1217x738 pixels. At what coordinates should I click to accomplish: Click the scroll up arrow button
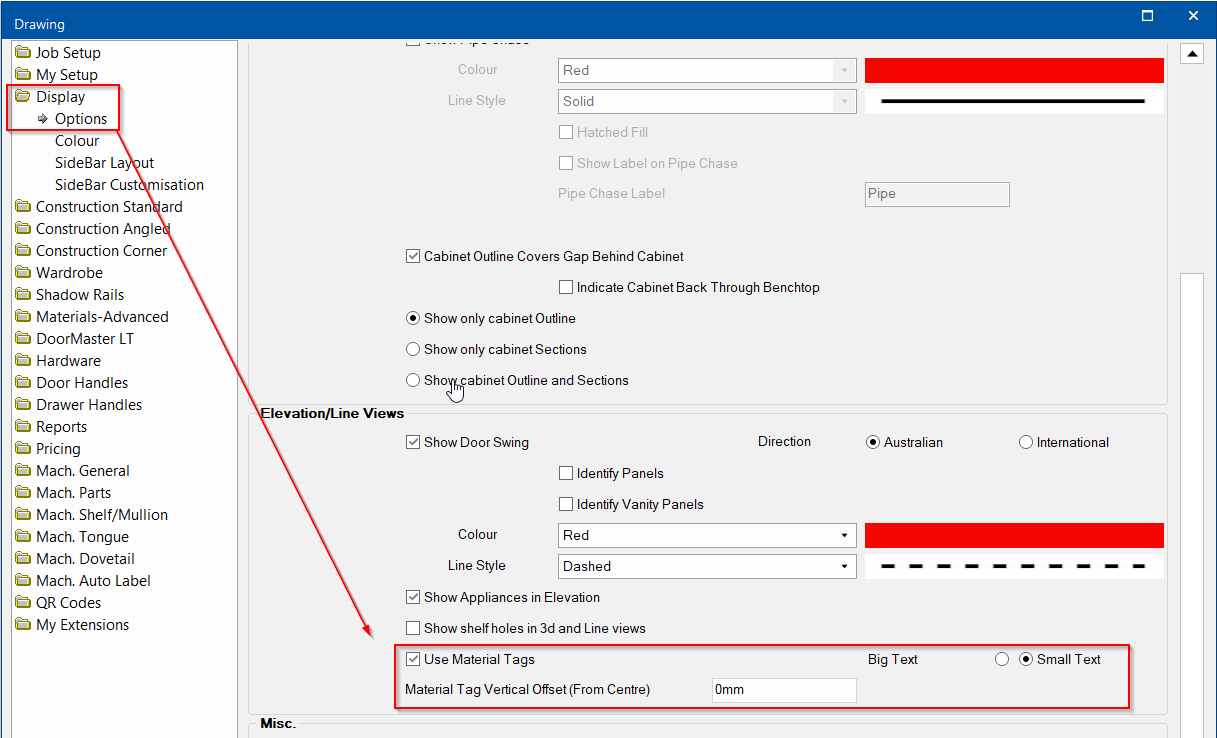(1191, 53)
